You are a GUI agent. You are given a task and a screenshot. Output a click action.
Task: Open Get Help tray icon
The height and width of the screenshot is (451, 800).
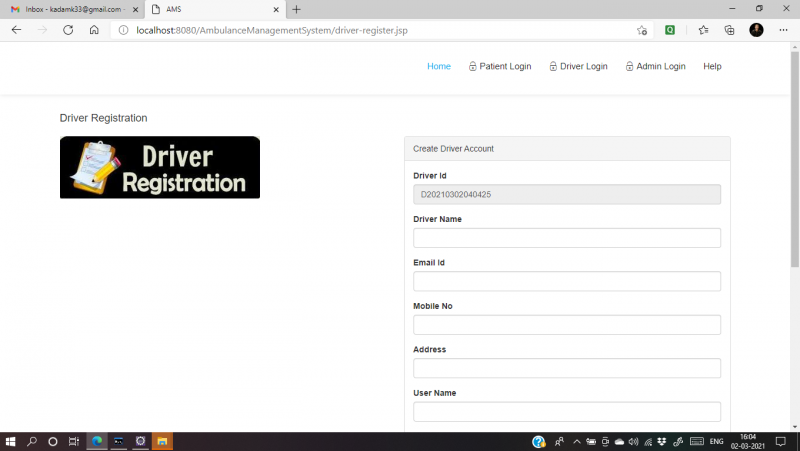[x=538, y=441]
